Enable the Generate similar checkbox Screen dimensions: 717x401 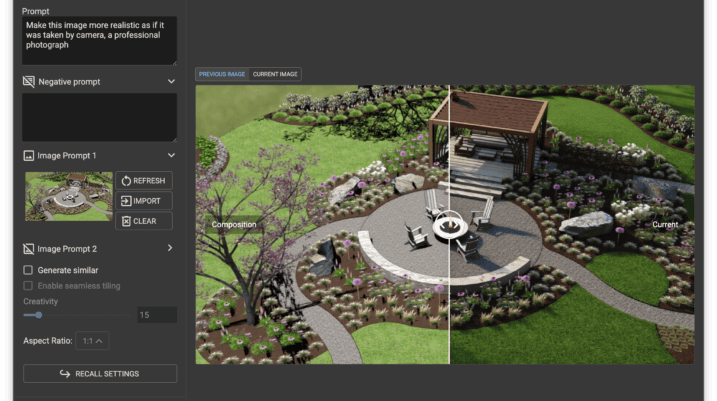pyautogui.click(x=28, y=270)
